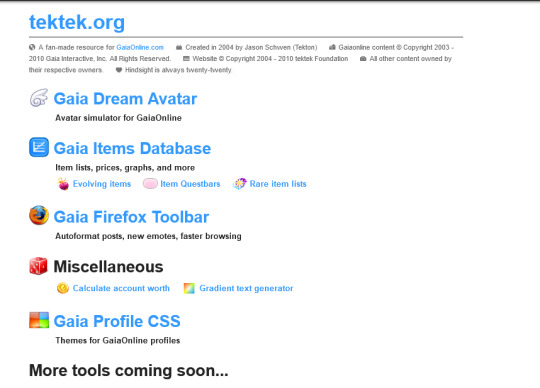Open the Gaia Items Database link

[132, 148]
